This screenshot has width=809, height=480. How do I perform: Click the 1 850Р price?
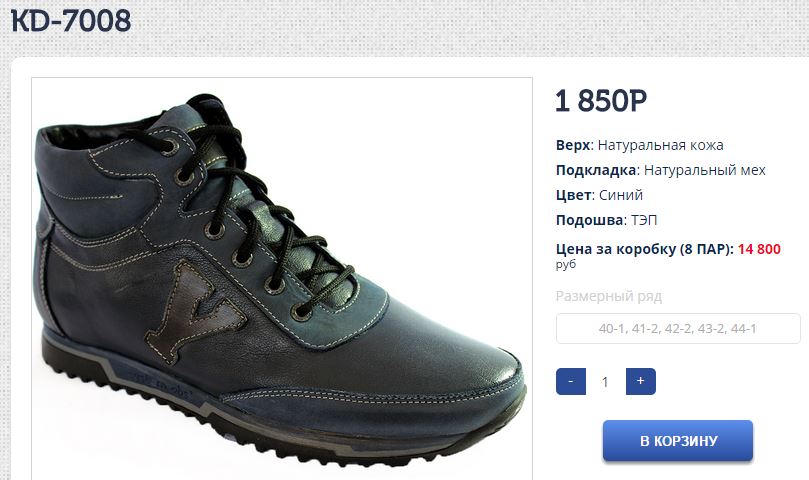click(x=601, y=101)
